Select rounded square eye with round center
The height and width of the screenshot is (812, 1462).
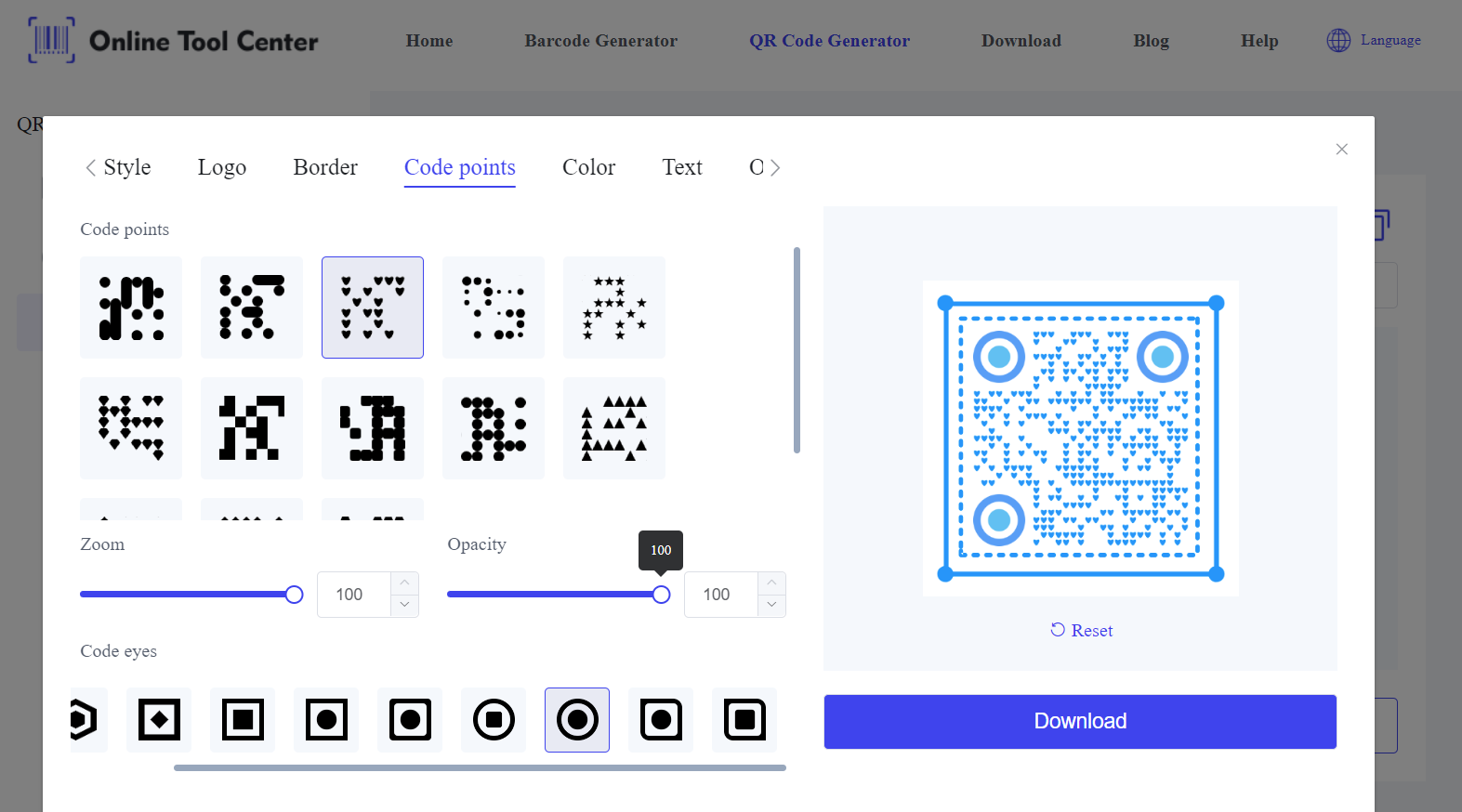tap(410, 720)
